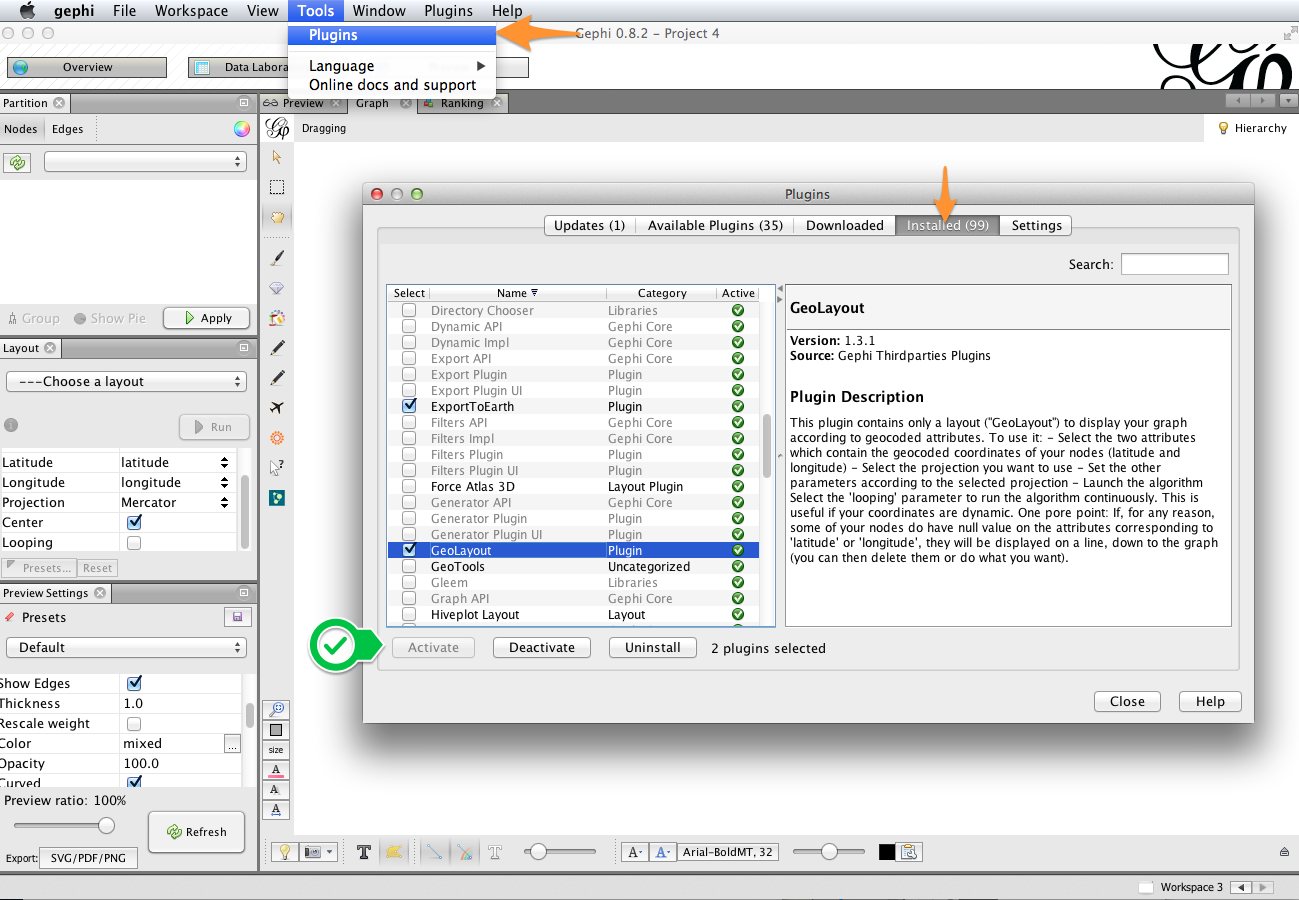The image size is (1299, 900).
Task: Toggle the yellow hulls display icon
Action: pos(394,852)
